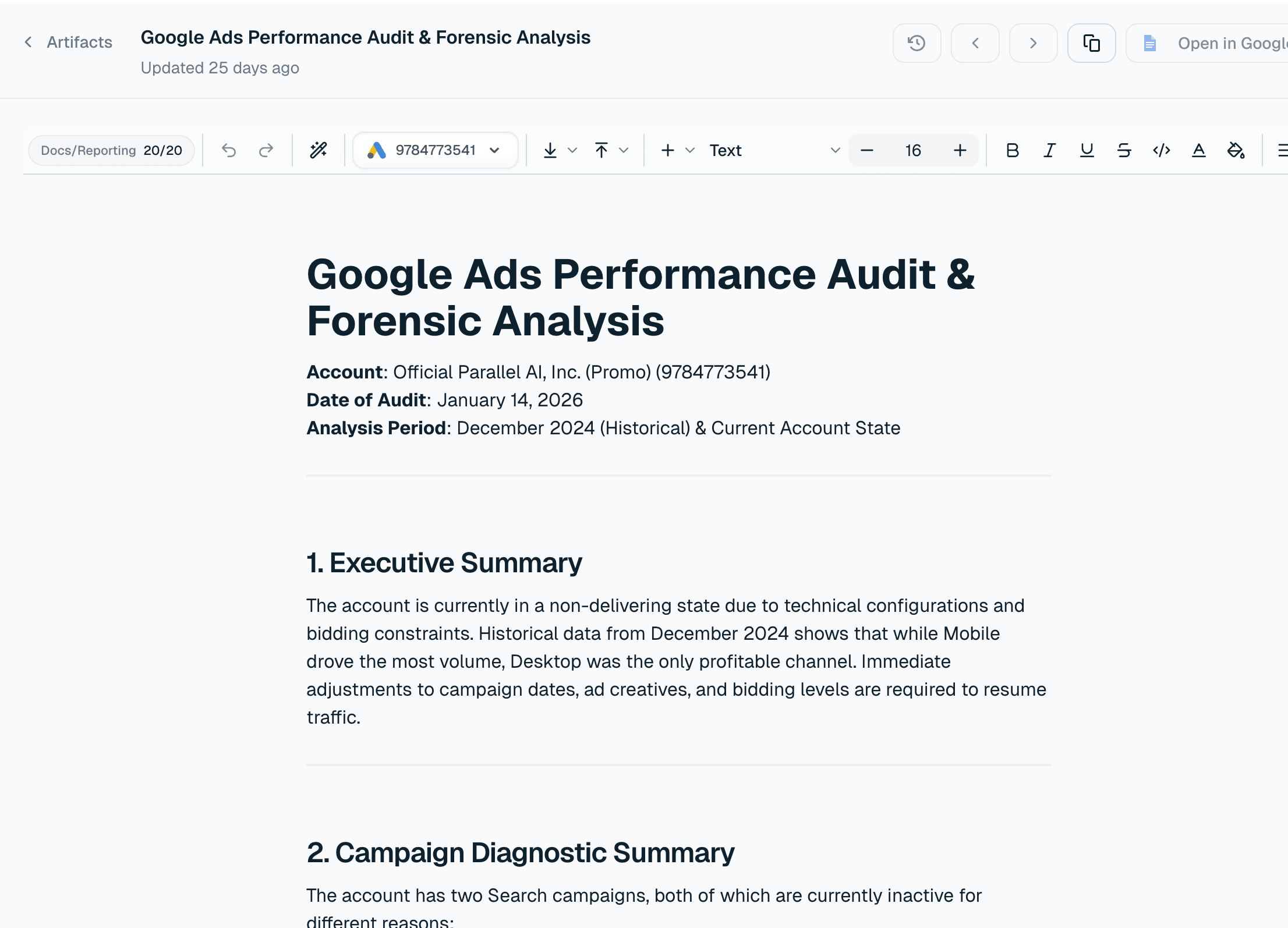Screen dimensions: 1288x928
Task: Increase font size from 16
Action: click(960, 150)
